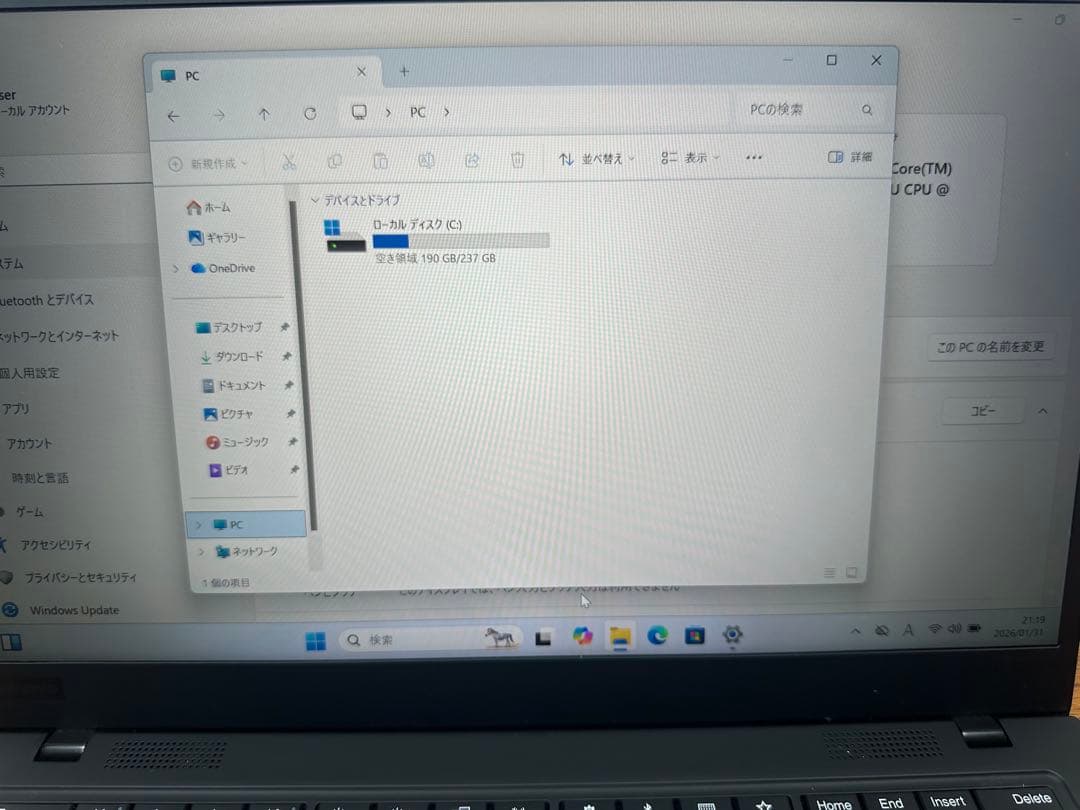
Task: Click the C: drive capacity bar
Action: point(460,240)
